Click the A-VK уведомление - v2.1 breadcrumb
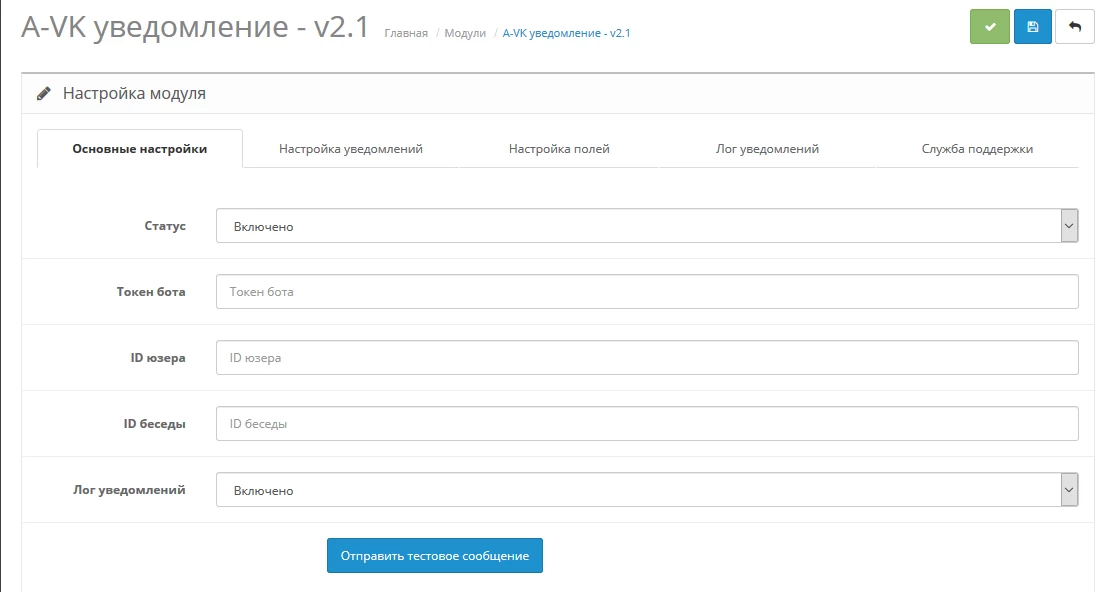1115x592 pixels. 566,33
